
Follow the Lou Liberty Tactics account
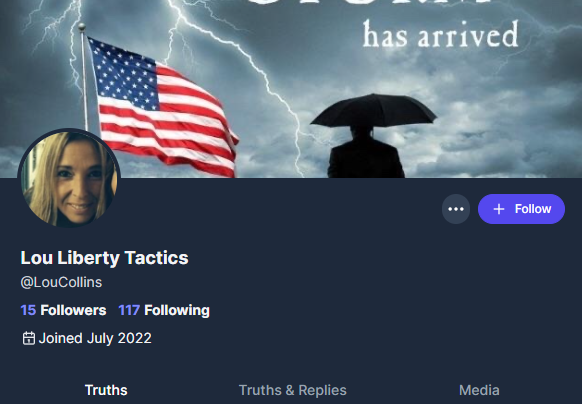521,209
